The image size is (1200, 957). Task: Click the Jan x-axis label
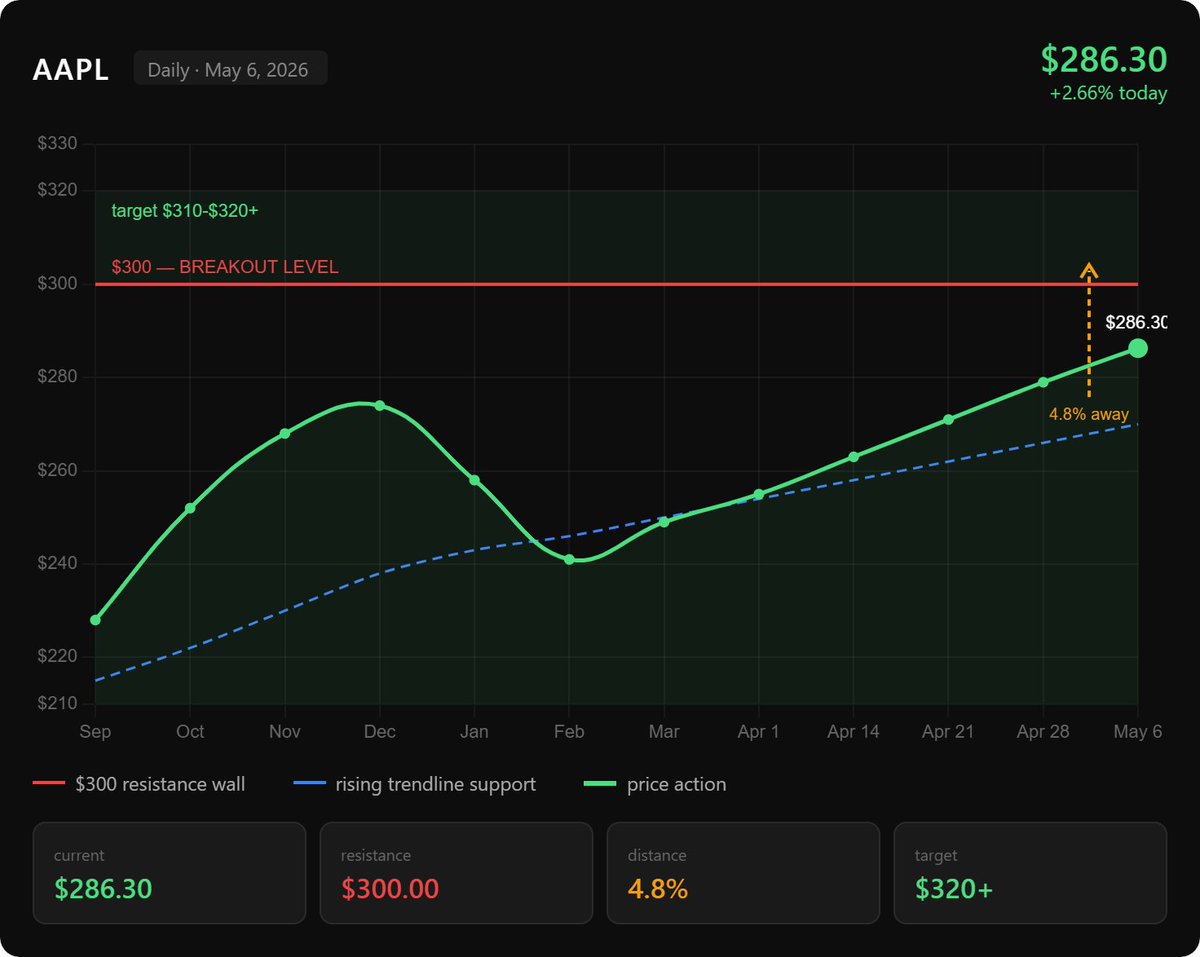click(x=474, y=732)
